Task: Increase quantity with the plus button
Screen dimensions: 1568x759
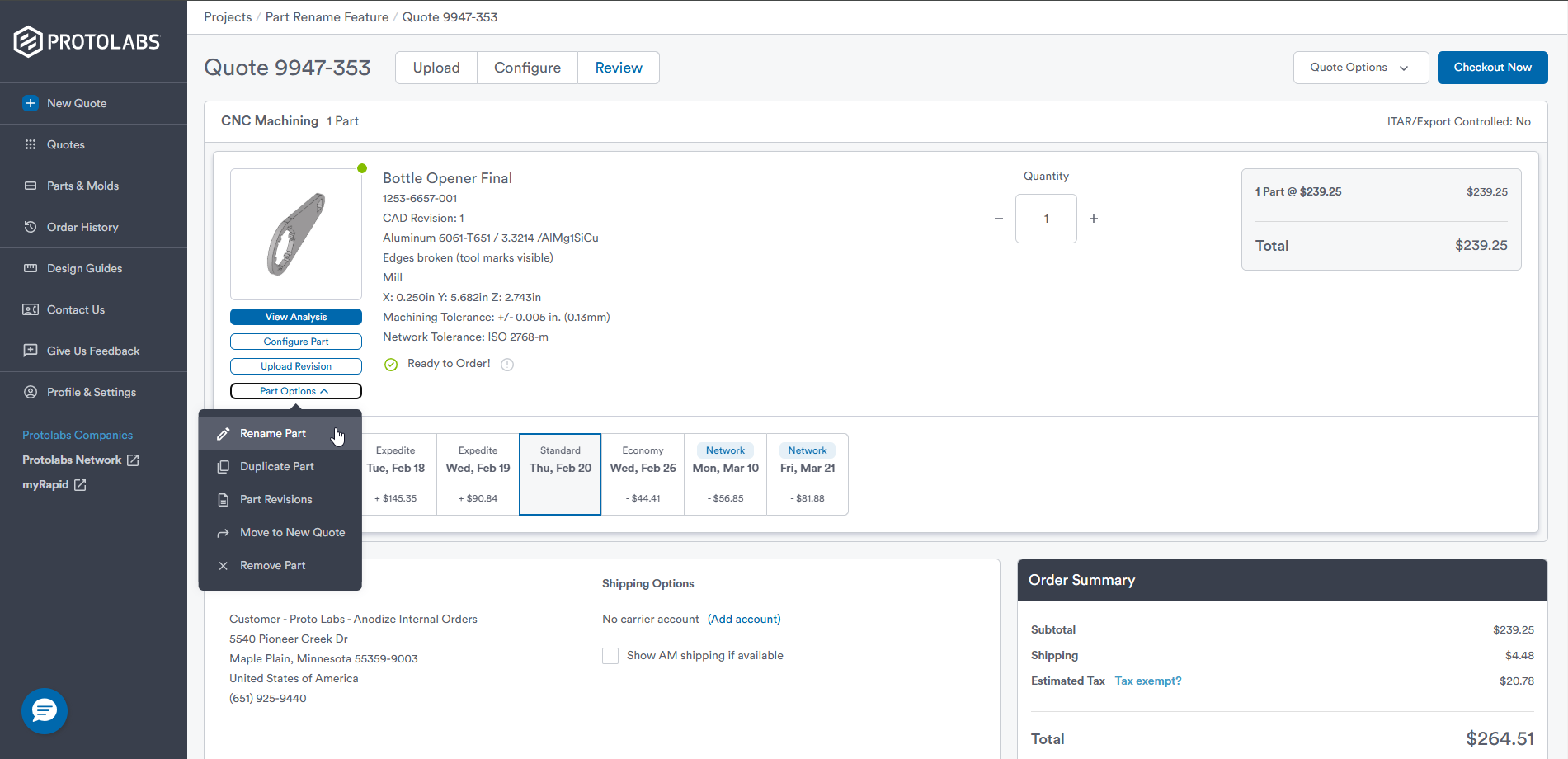Action: pyautogui.click(x=1094, y=219)
